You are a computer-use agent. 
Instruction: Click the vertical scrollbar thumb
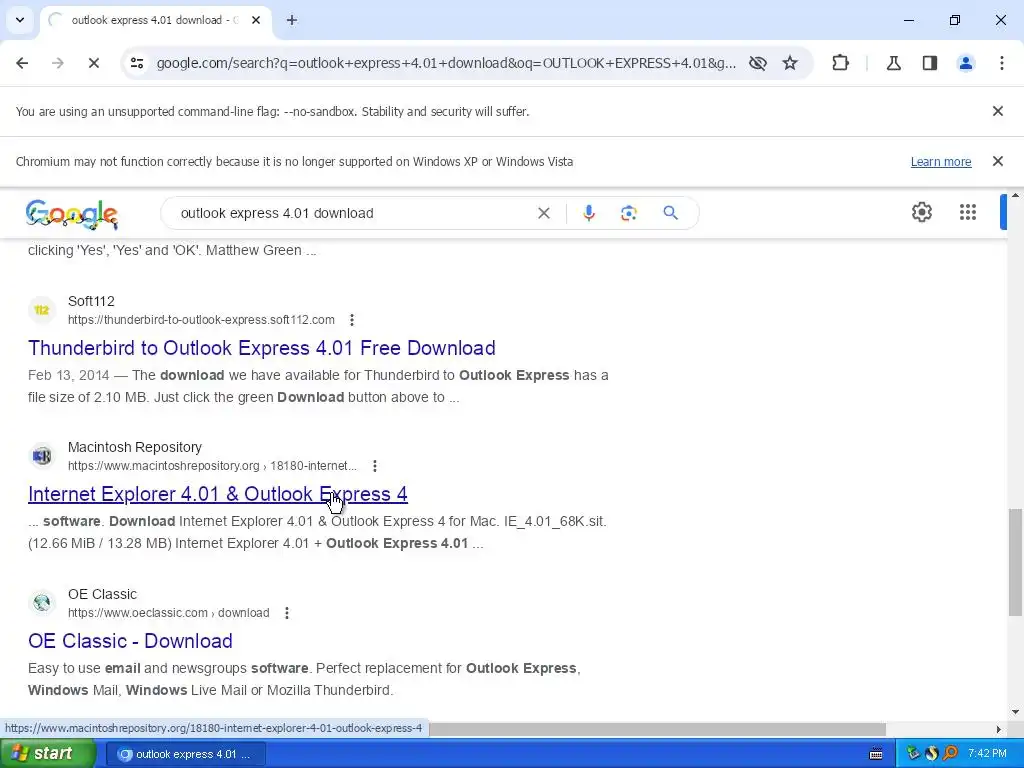pyautogui.click(x=1016, y=562)
